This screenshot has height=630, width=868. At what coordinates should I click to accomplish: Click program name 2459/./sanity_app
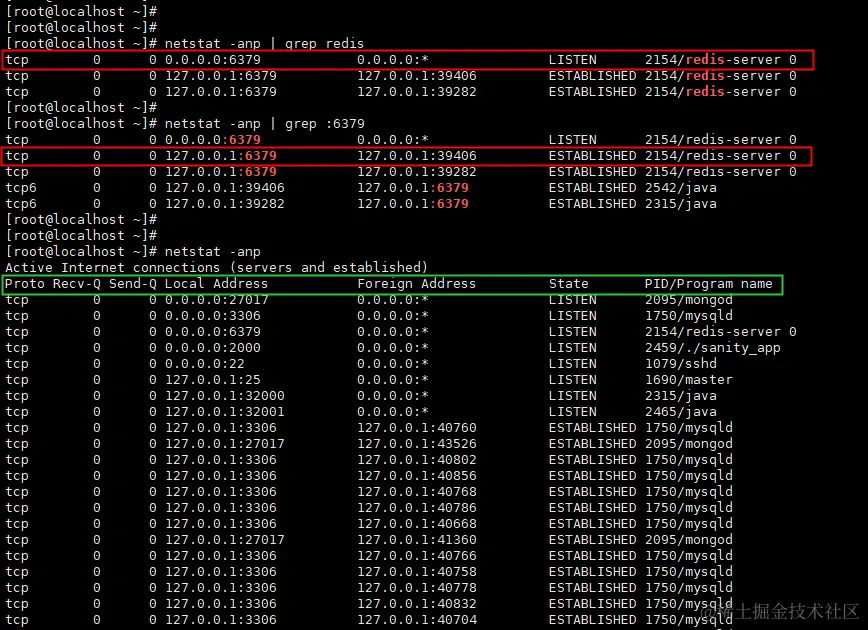712,348
